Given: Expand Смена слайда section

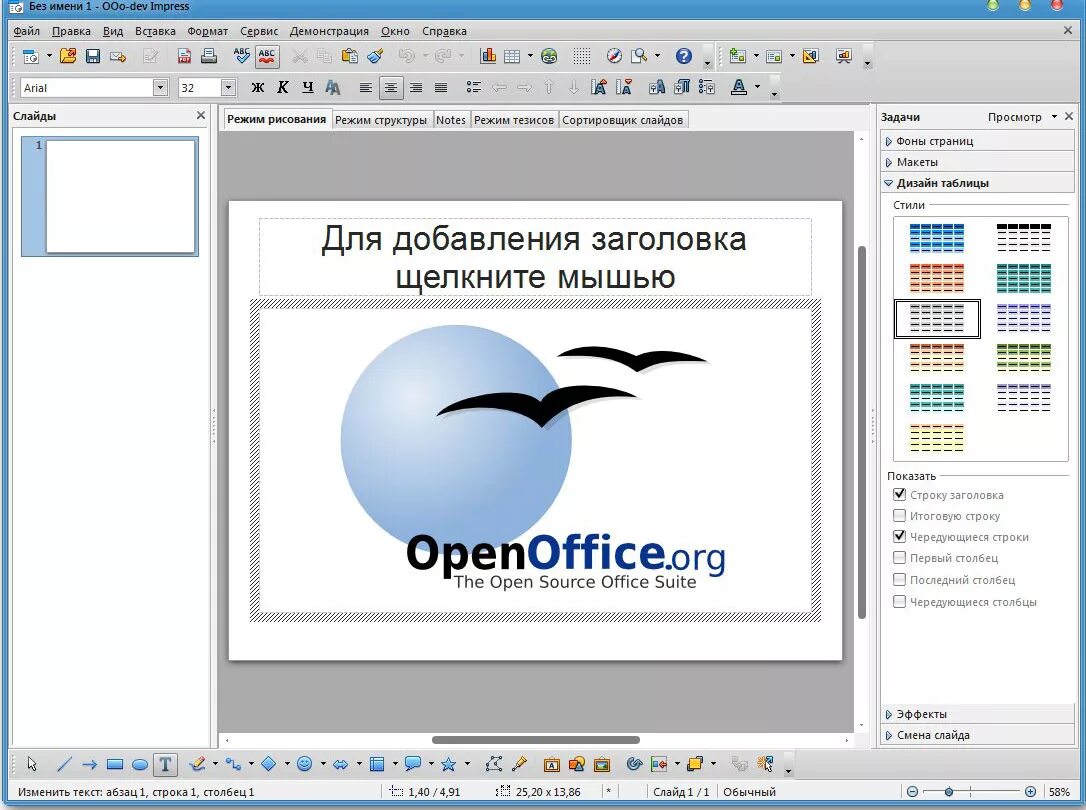Looking at the screenshot, I should tap(978, 735).
